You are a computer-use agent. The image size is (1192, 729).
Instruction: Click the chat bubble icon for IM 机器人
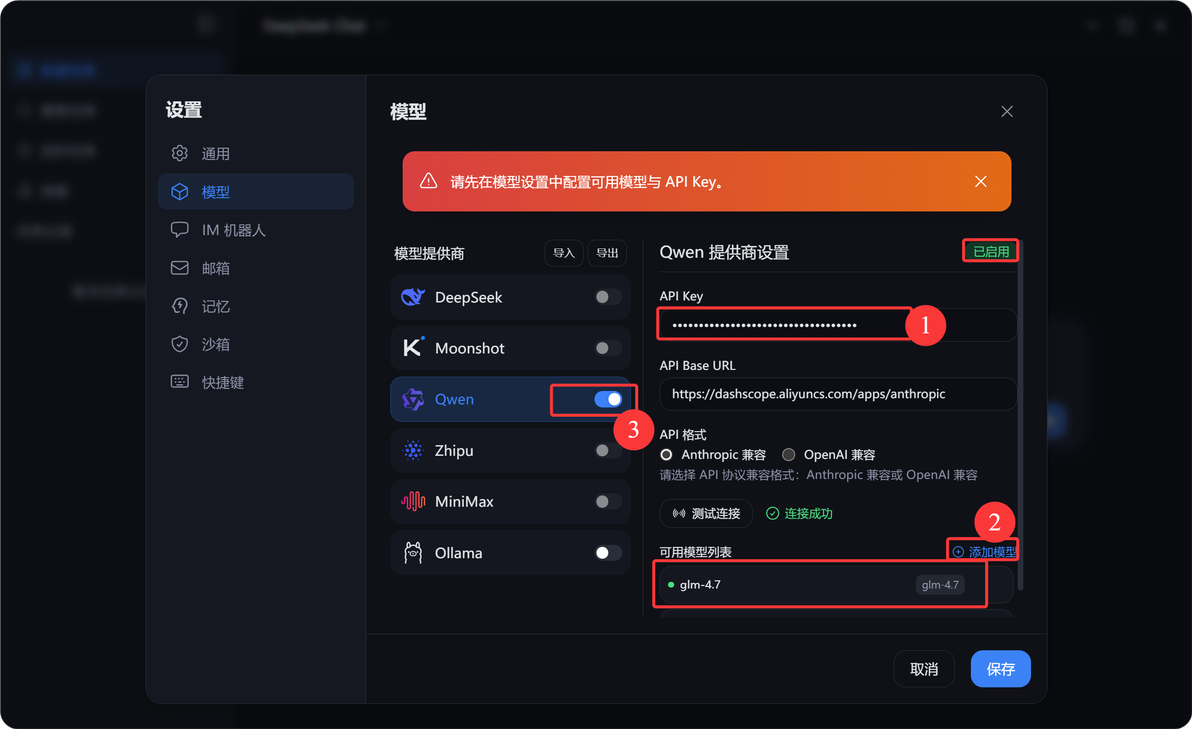(x=179, y=230)
